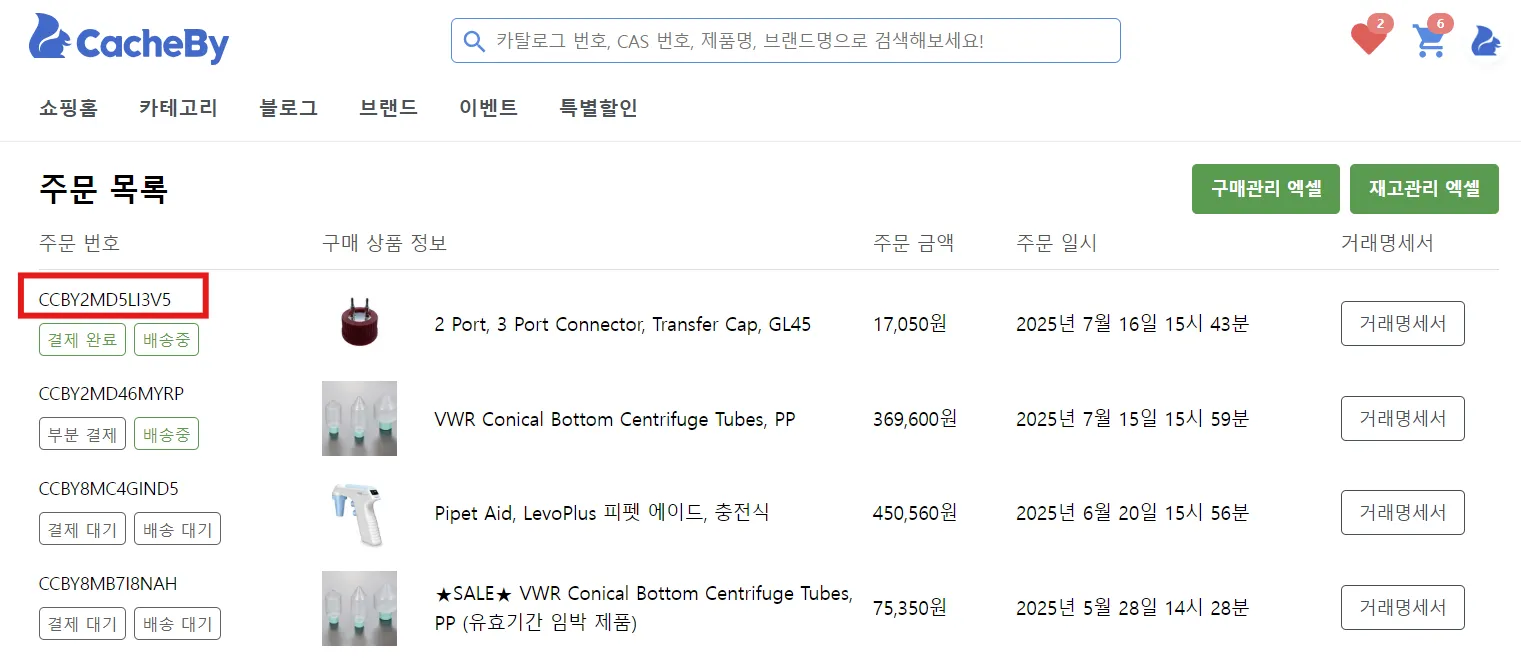Open the 카테고리 menu
1521x658 pixels.
point(178,108)
